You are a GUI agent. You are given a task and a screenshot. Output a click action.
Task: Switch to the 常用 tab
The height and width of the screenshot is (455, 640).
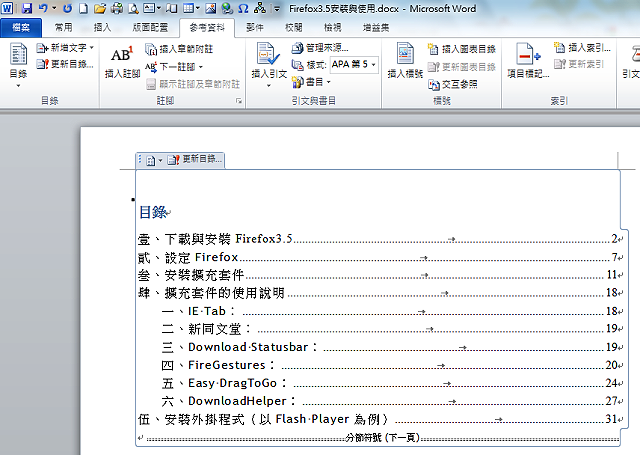(x=63, y=27)
